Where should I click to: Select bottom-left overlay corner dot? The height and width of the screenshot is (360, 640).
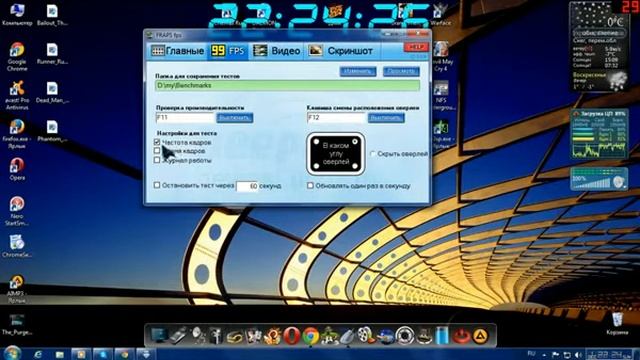tap(316, 166)
